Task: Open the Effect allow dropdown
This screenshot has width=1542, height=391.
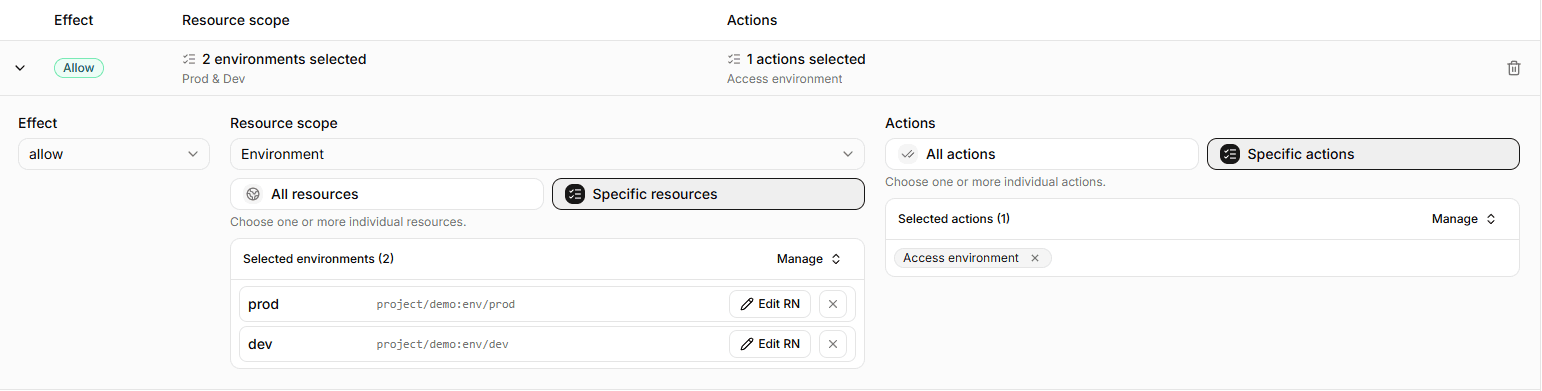Action: [x=114, y=154]
